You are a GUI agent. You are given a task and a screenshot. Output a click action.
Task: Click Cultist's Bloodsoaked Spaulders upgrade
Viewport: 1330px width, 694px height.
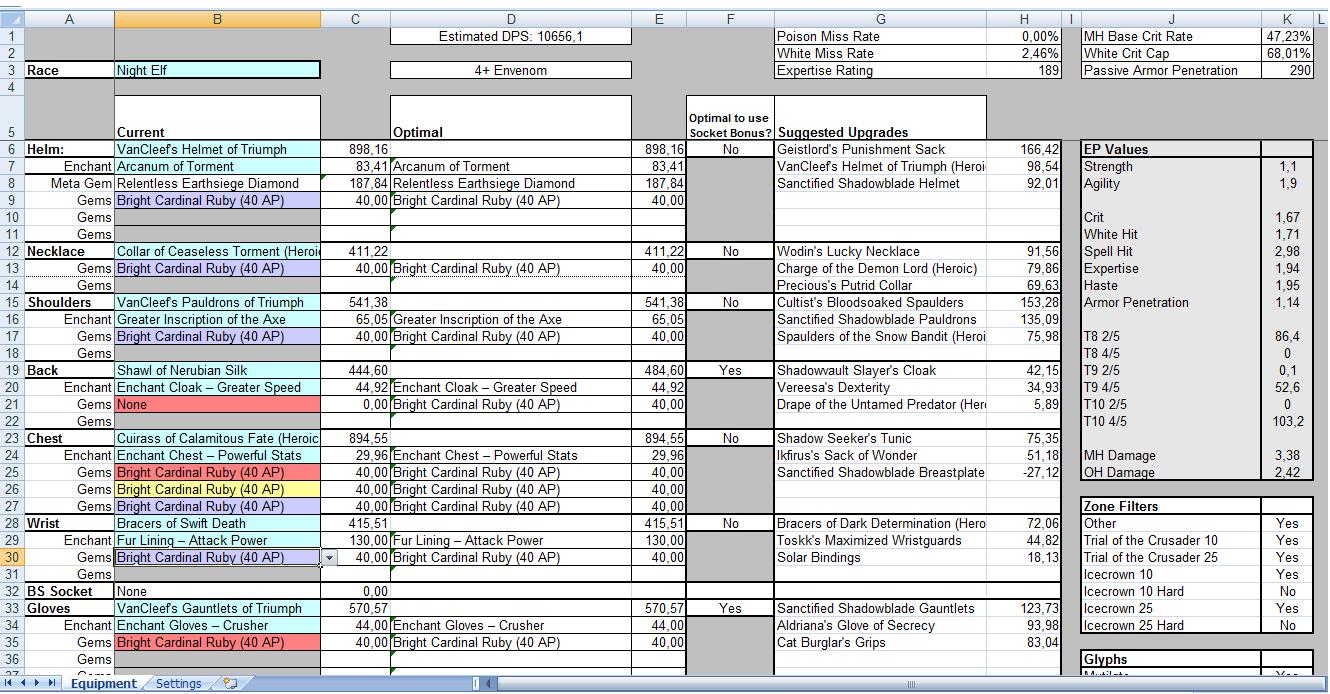pyautogui.click(x=881, y=302)
